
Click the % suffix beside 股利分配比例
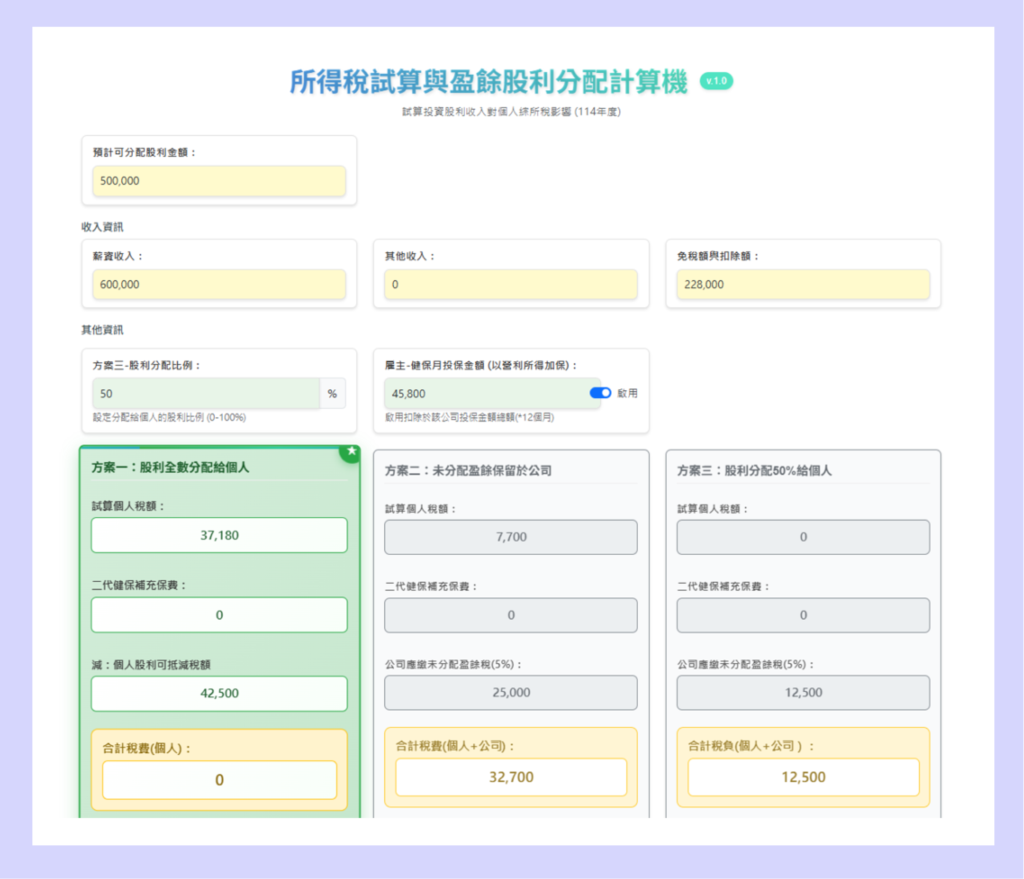(332, 393)
